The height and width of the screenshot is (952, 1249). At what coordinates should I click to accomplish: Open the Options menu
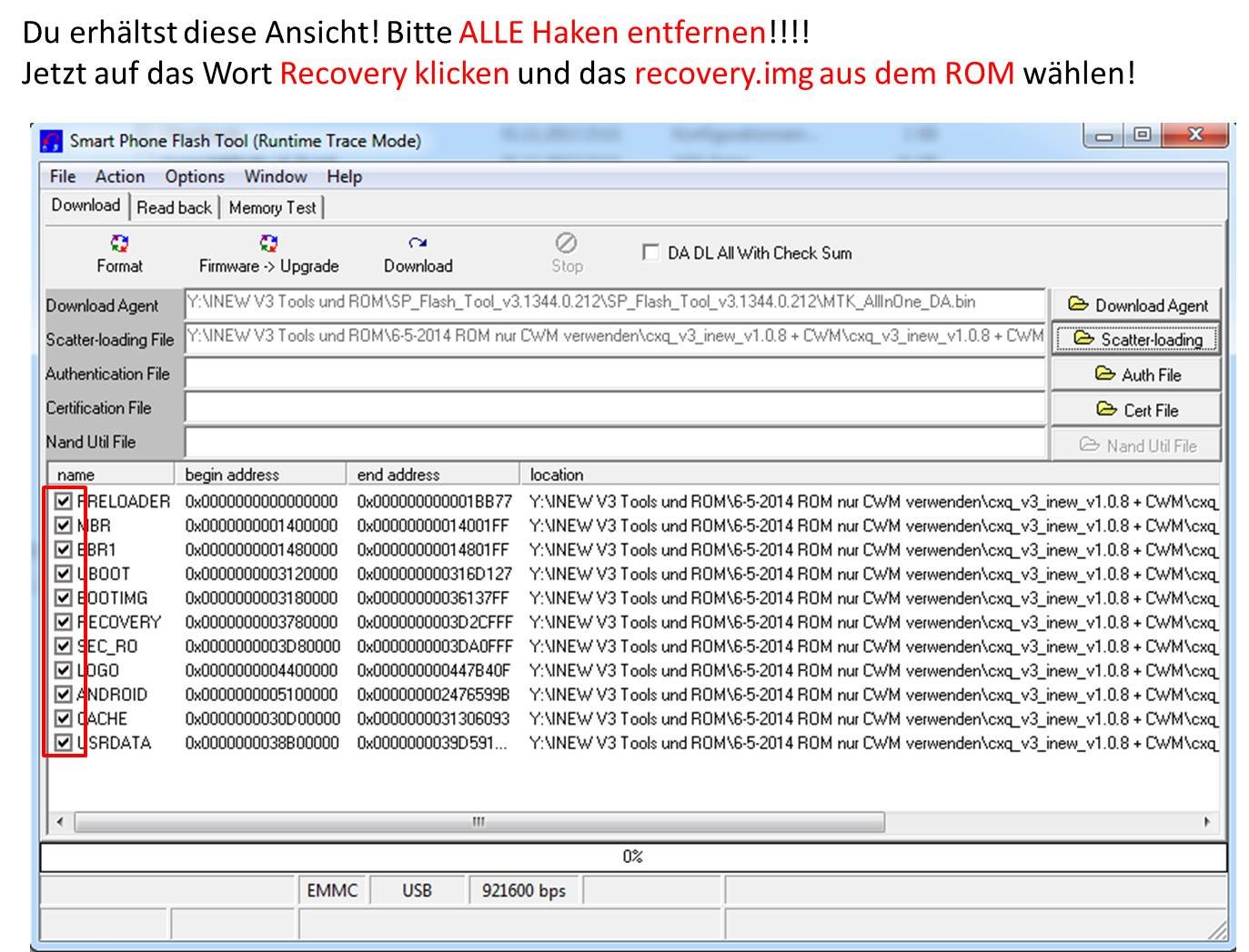pyautogui.click(x=195, y=176)
